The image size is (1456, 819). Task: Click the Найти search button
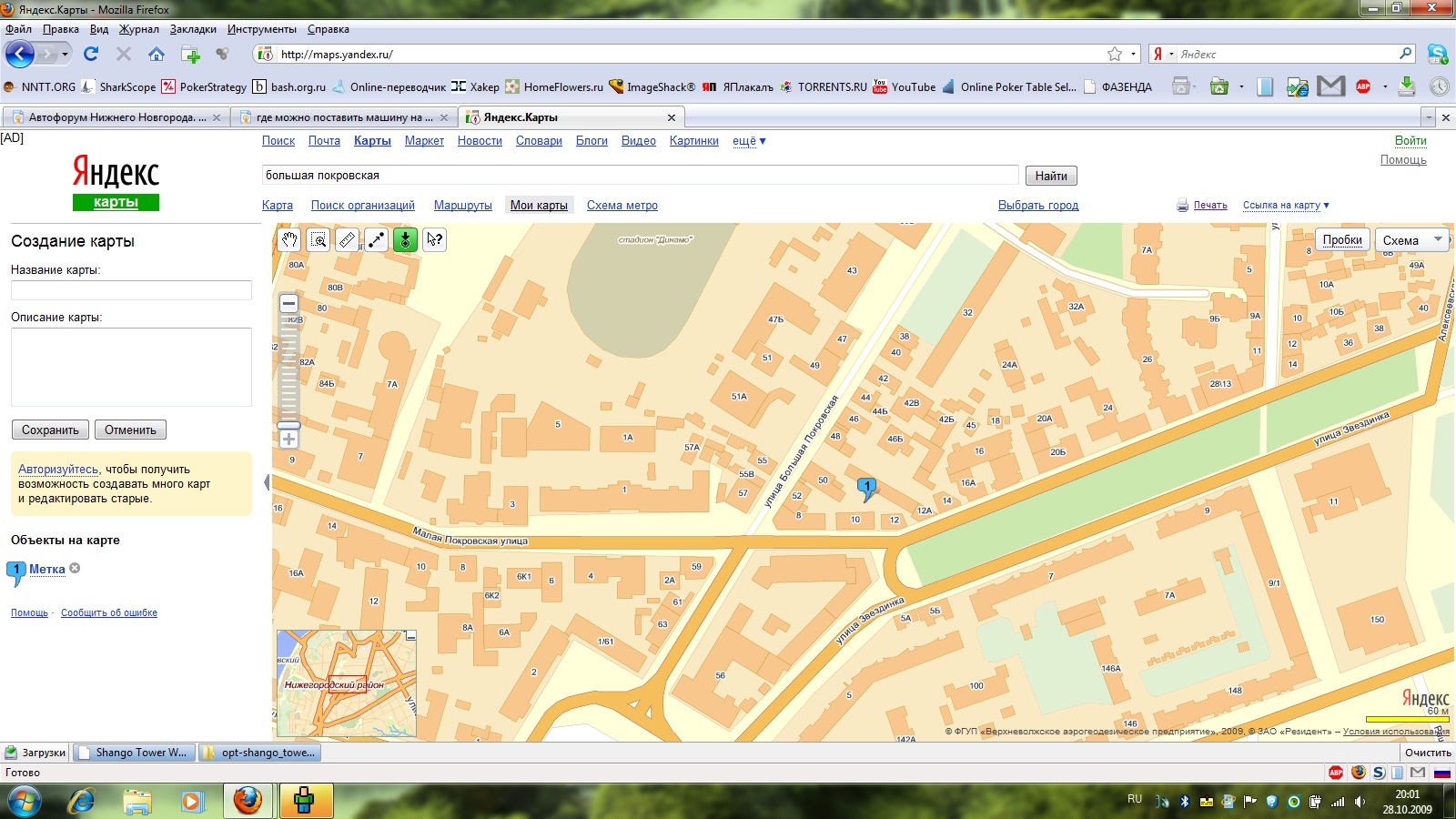point(1051,176)
